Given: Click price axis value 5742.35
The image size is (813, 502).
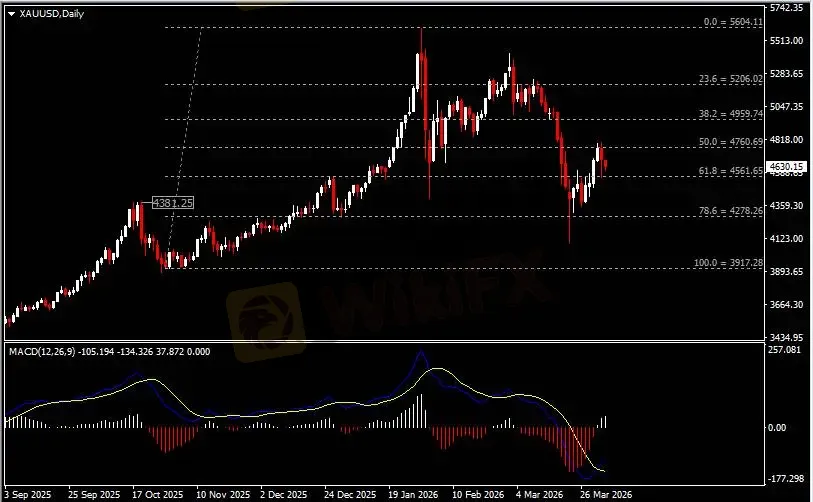Looking at the screenshot, I should (787, 8).
